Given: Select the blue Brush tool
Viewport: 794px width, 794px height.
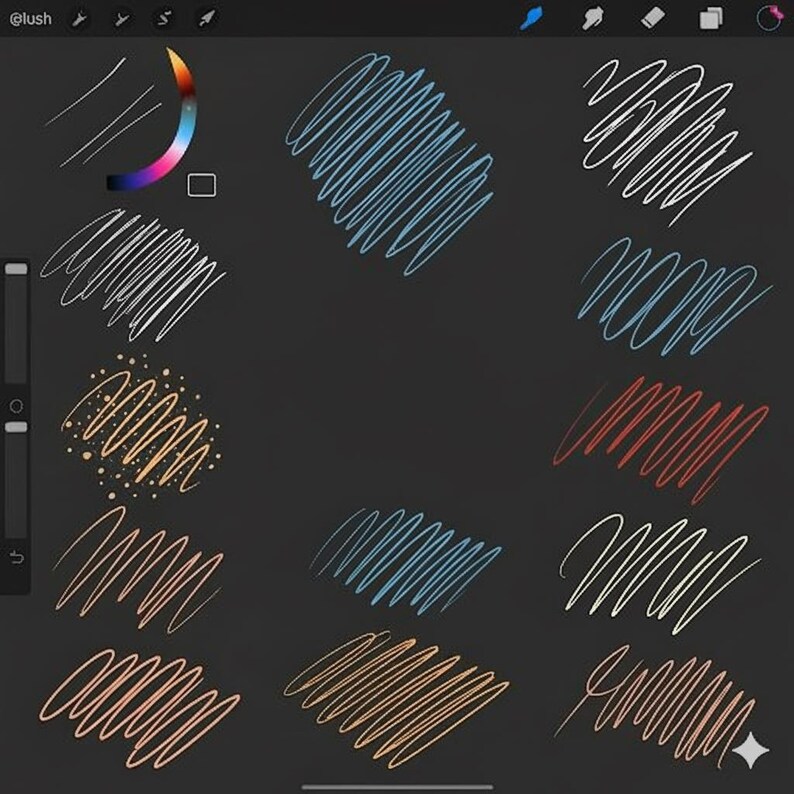Looking at the screenshot, I should tap(531, 19).
